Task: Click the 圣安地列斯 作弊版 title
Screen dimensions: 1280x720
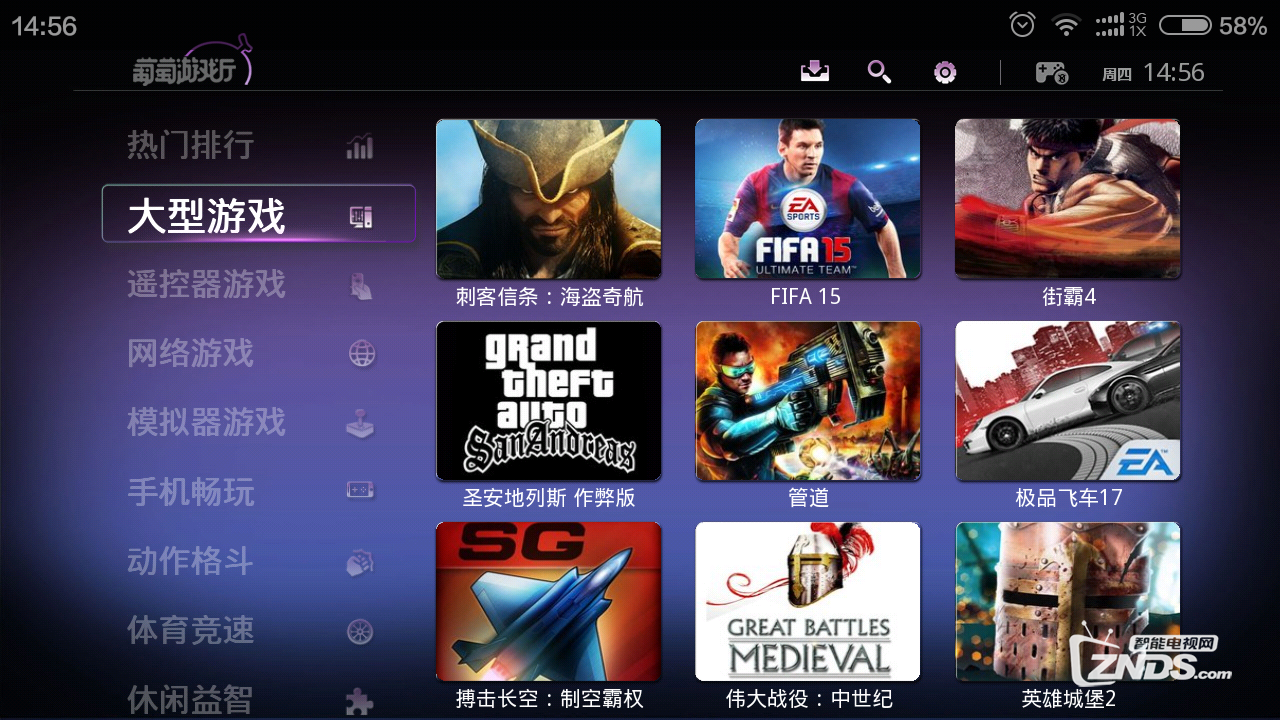Action: (549, 498)
